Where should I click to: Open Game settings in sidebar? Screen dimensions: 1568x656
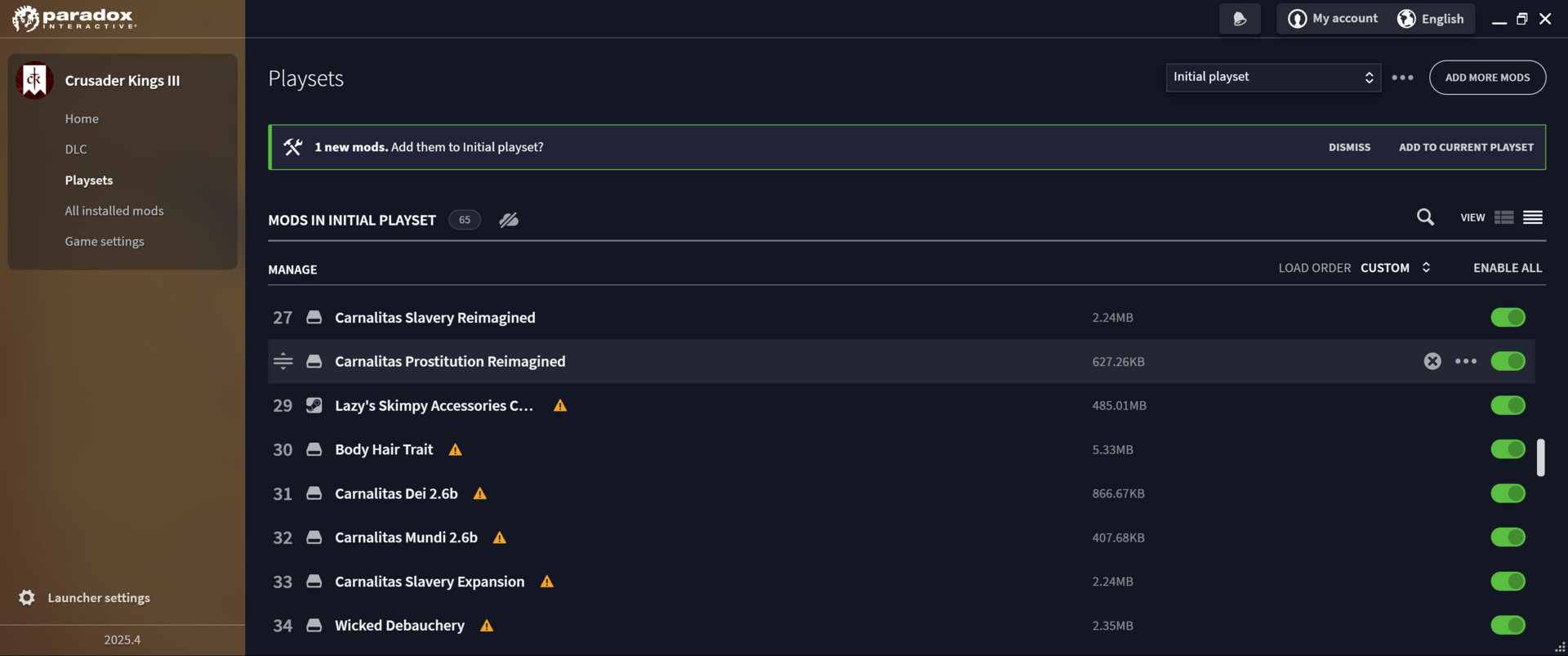[105, 241]
